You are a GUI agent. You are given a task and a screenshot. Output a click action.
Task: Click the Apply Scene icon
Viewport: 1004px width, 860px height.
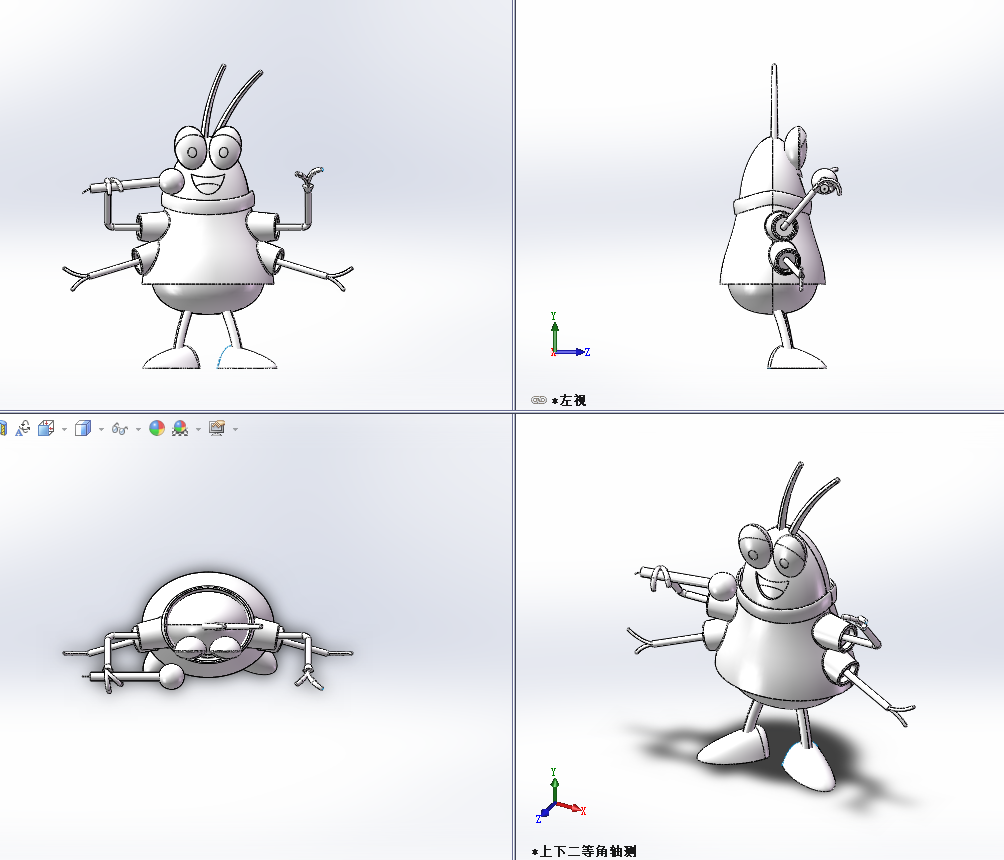pyautogui.click(x=181, y=428)
